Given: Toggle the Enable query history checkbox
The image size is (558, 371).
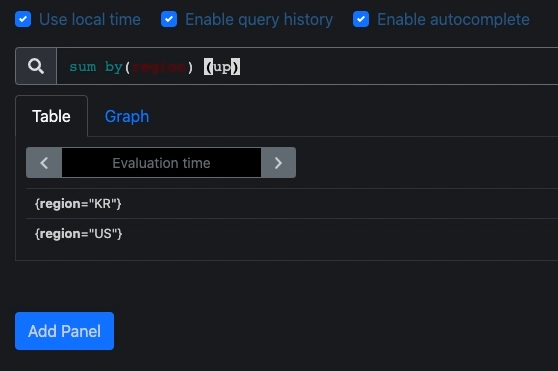Looking at the screenshot, I should [169, 19].
